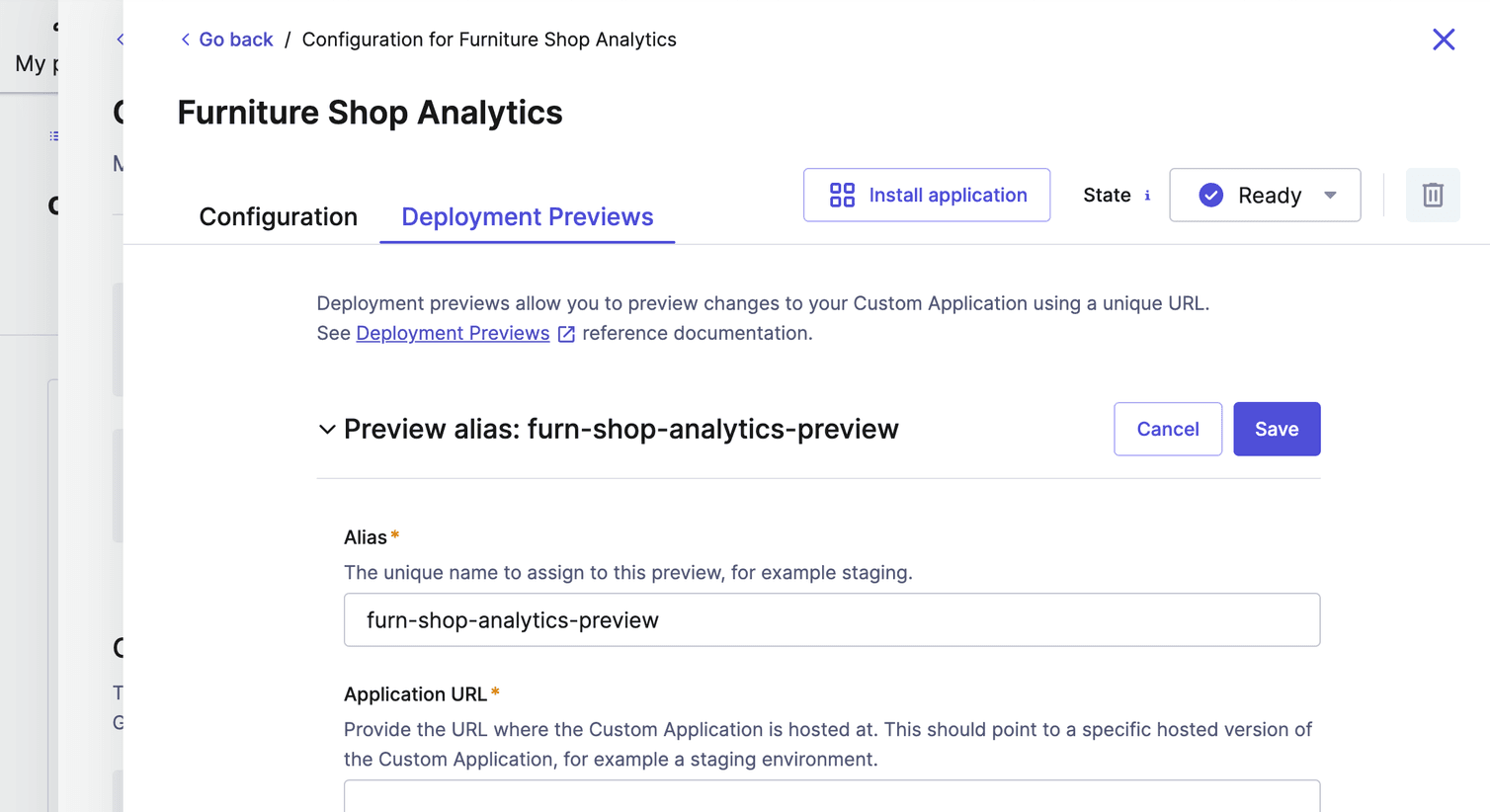
Task: Click the trash icon to delete the application
Action: (x=1433, y=195)
